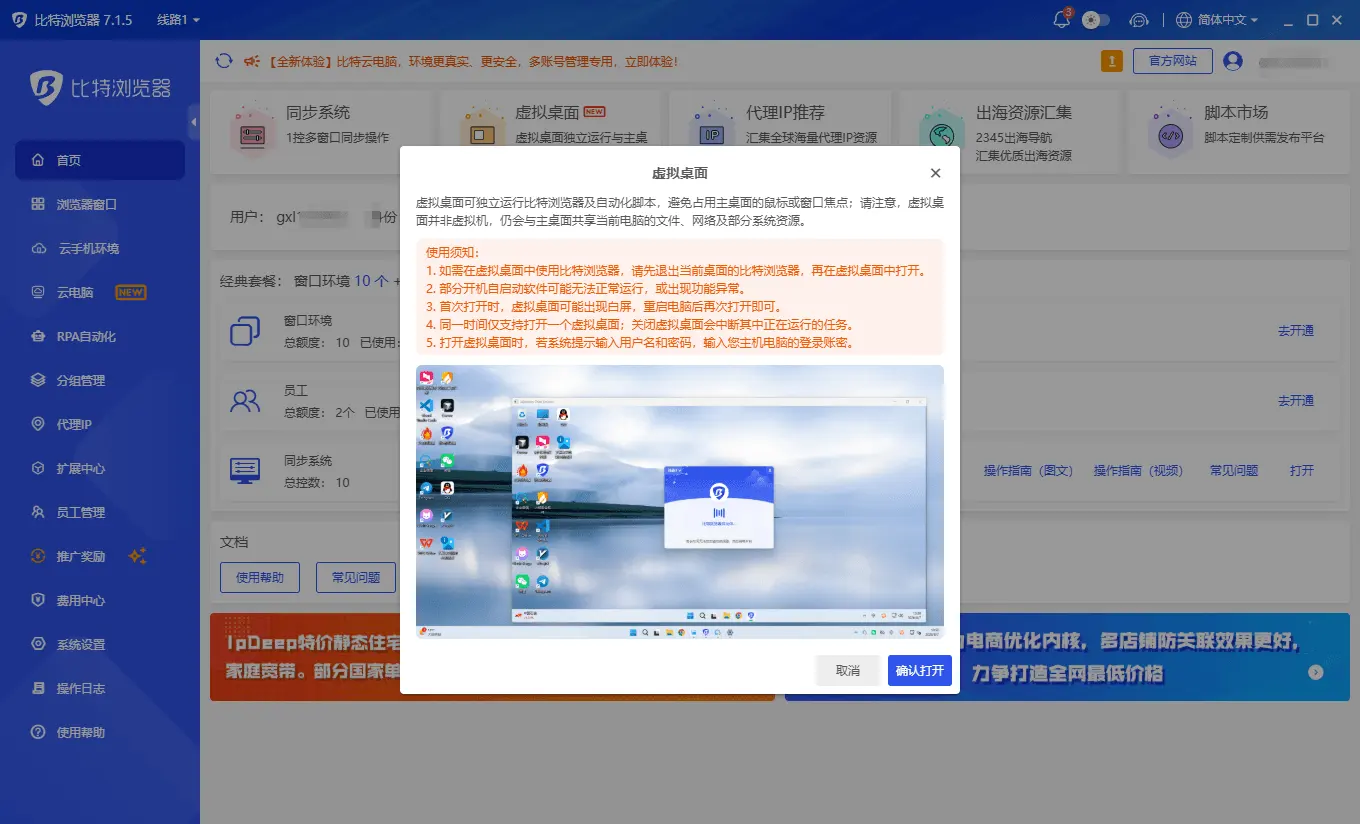1360x824 pixels.
Task: Click the orange upgrade arrow icon
Action: click(1112, 61)
